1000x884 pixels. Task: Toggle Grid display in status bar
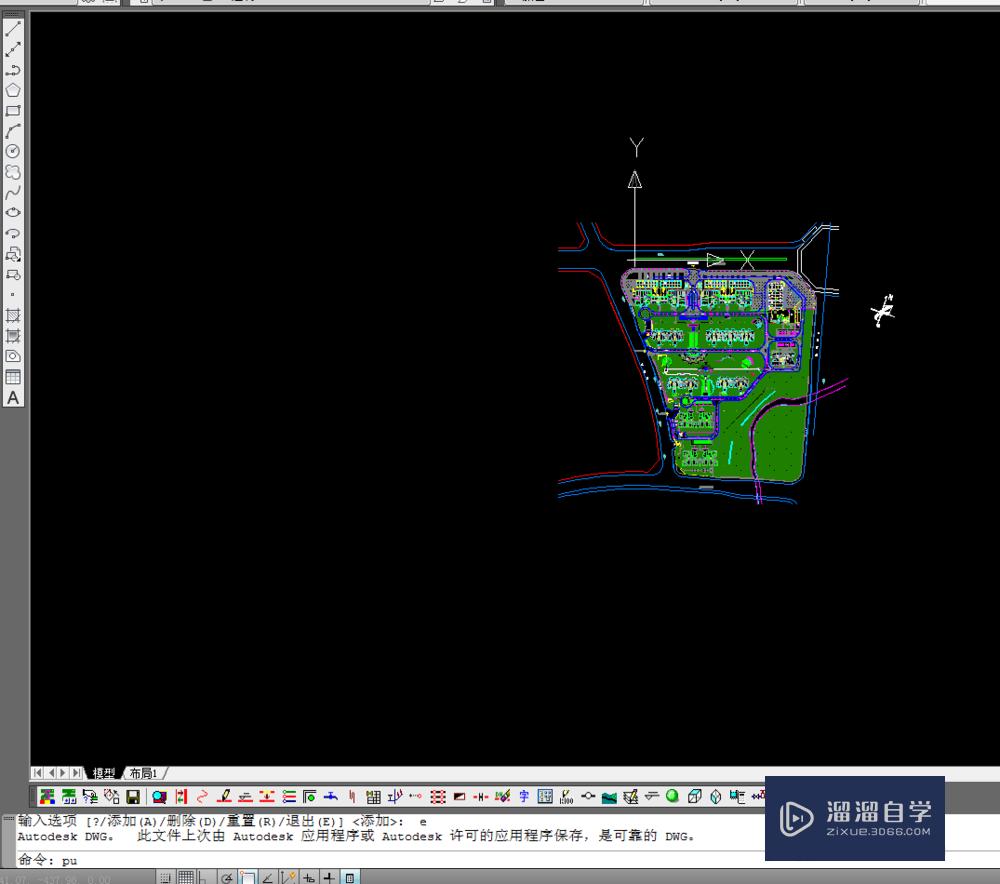click(x=186, y=878)
